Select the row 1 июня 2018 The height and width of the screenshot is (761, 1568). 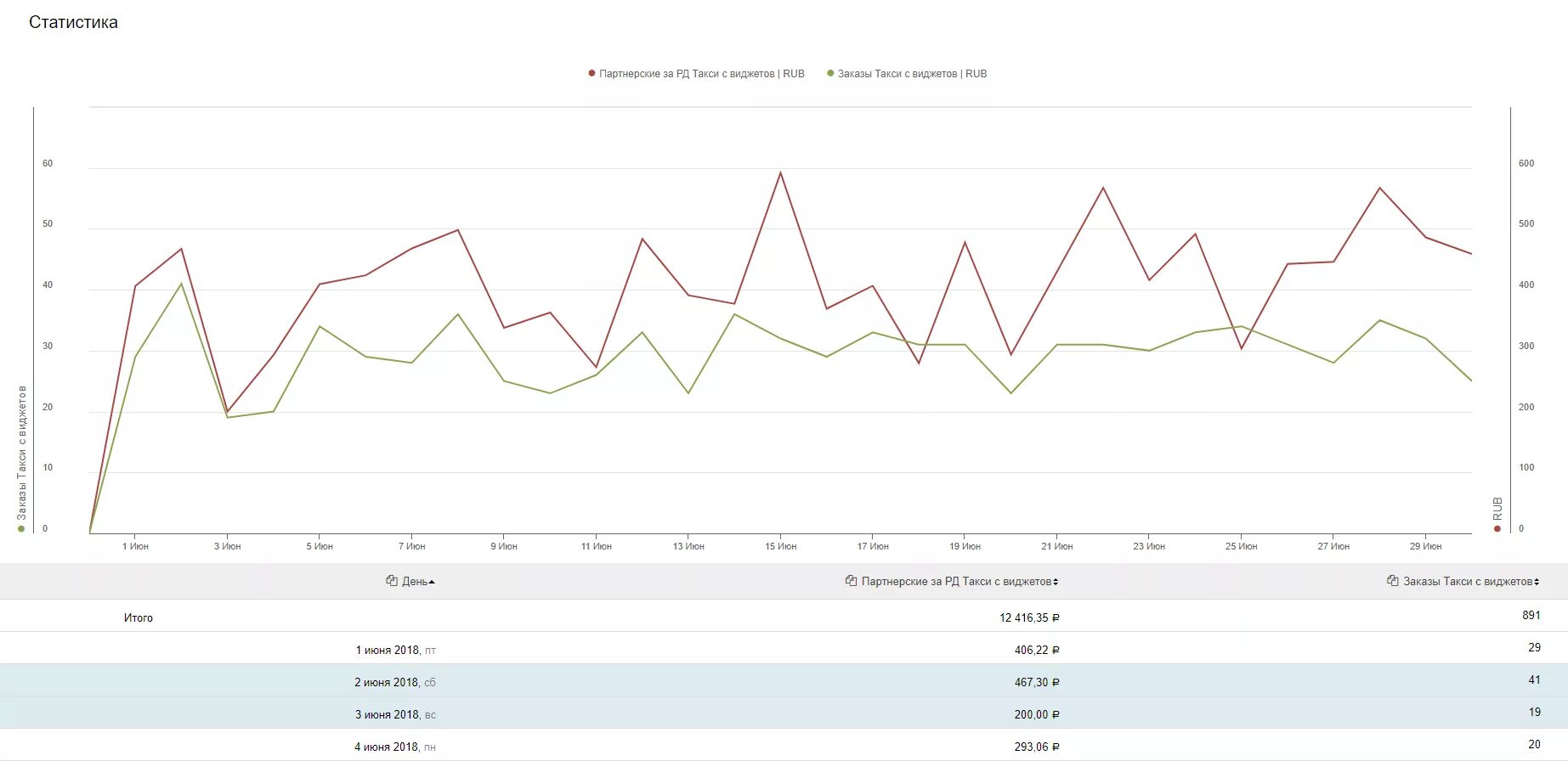point(784,648)
